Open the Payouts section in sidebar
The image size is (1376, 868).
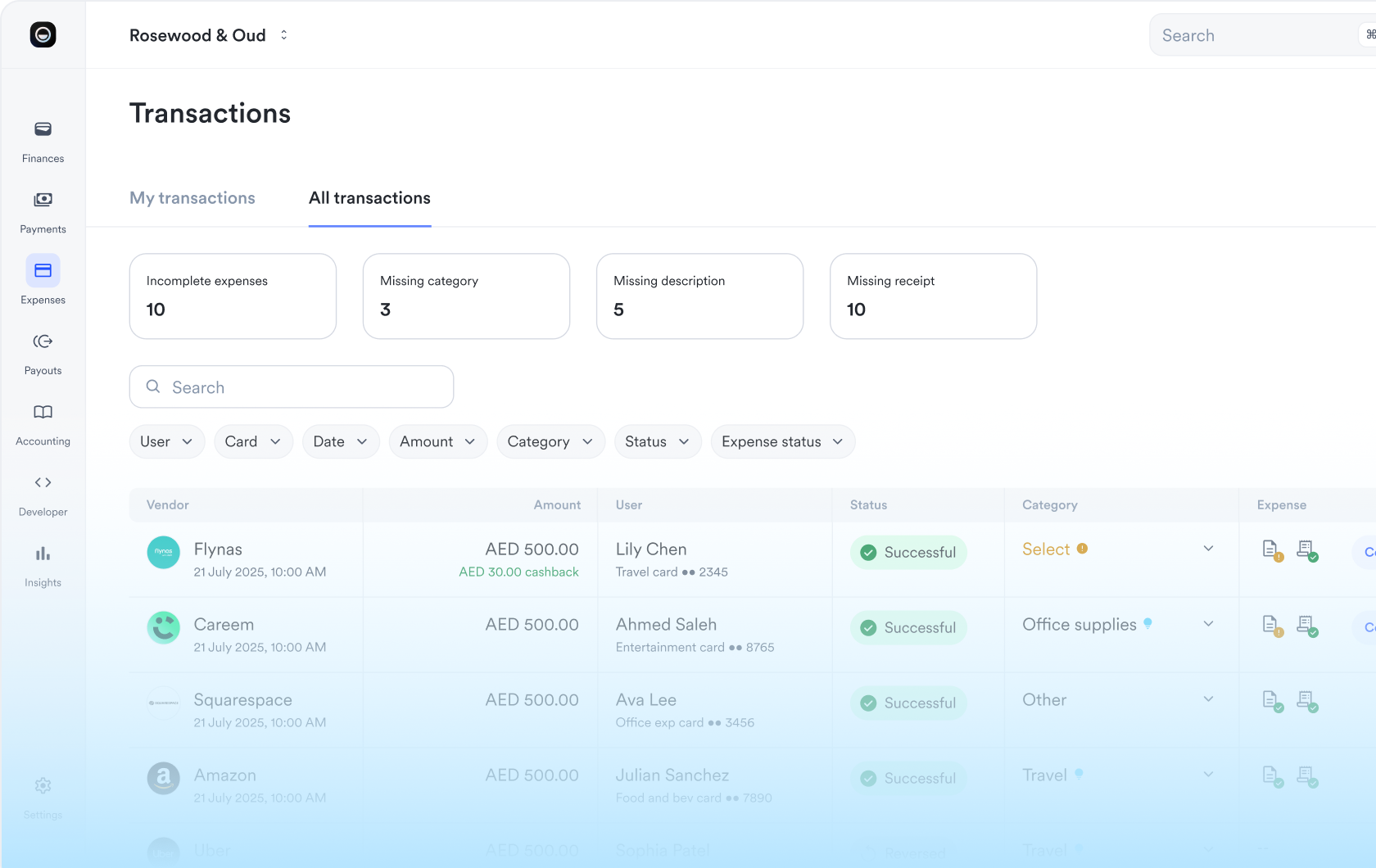pyautogui.click(x=43, y=353)
